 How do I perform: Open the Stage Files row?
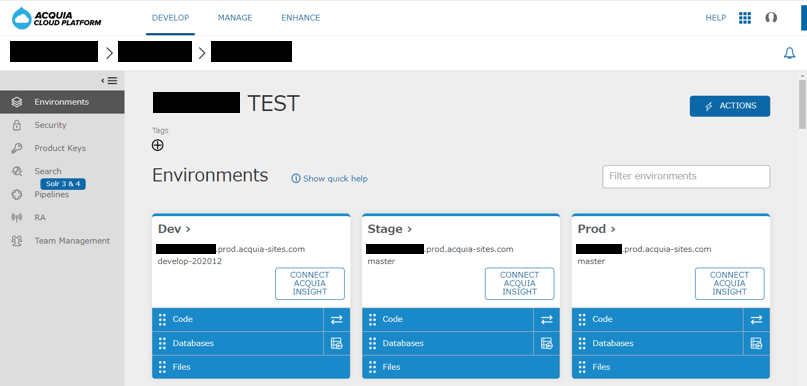click(x=461, y=367)
